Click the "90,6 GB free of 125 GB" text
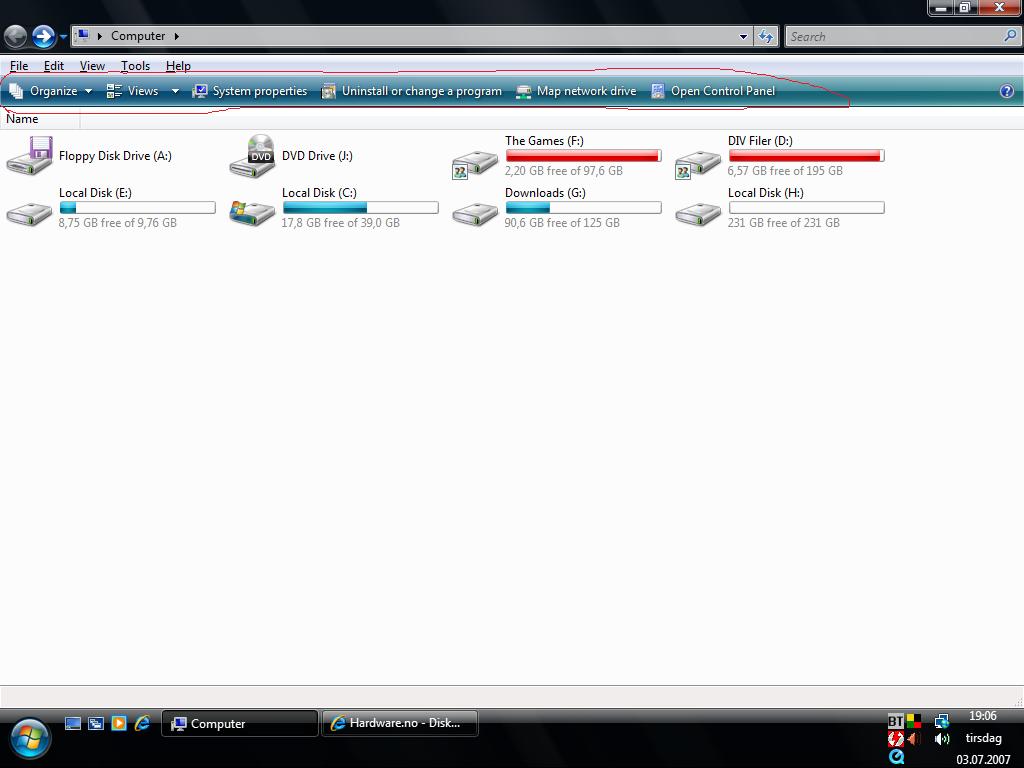1024x768 pixels. (562, 223)
